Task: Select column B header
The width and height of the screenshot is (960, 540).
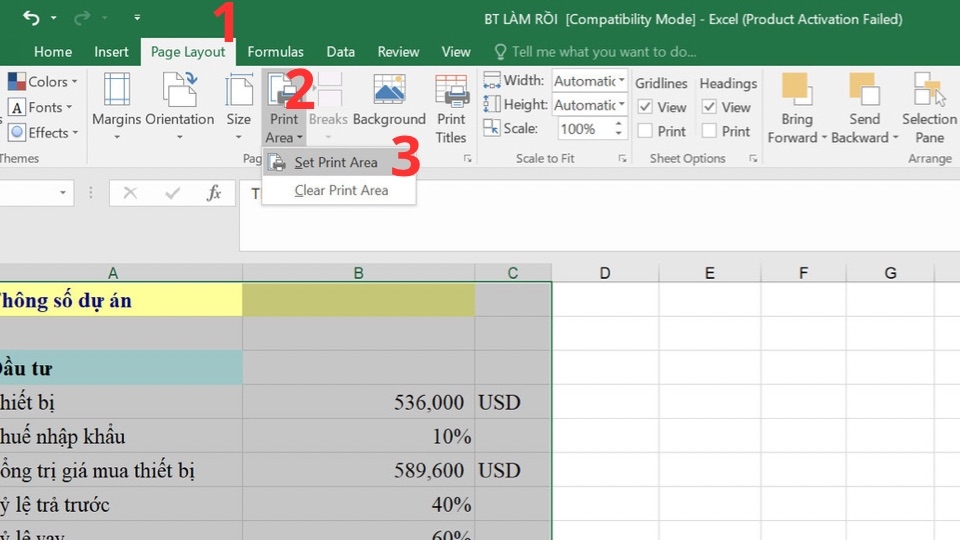Action: (358, 273)
